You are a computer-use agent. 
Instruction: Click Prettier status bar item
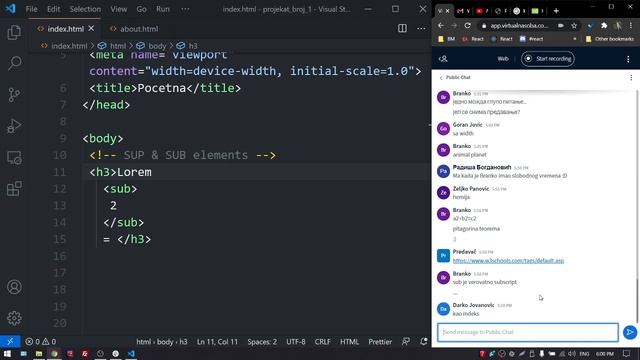tap(380, 341)
